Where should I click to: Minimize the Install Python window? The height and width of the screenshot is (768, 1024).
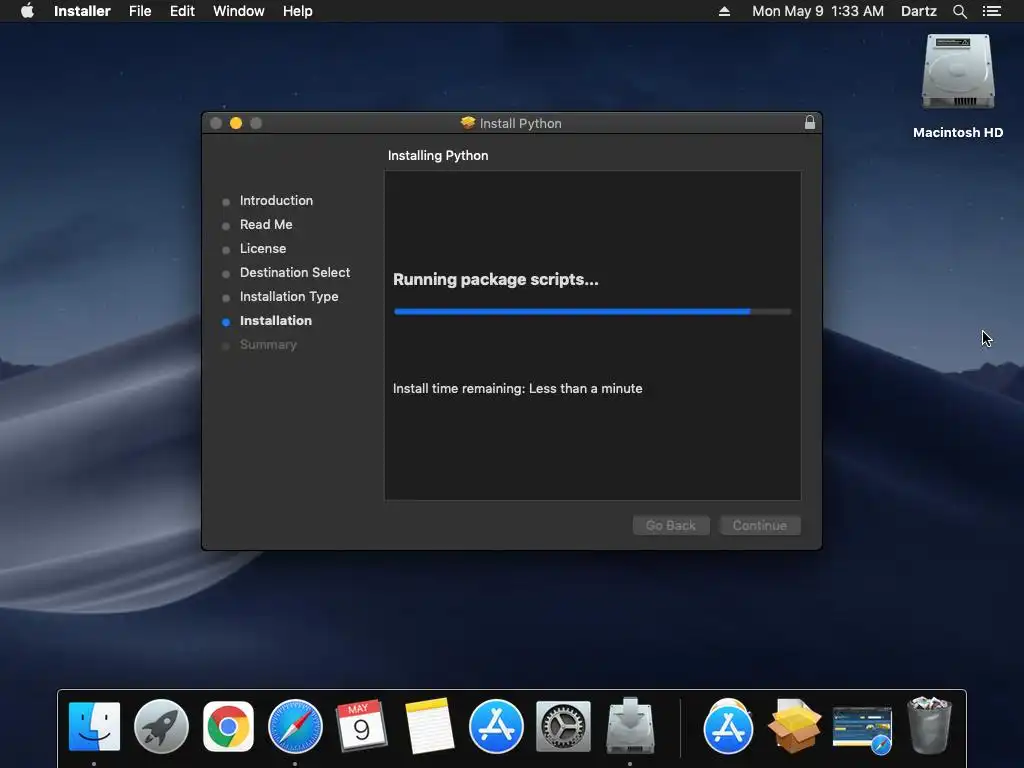pyautogui.click(x=236, y=123)
